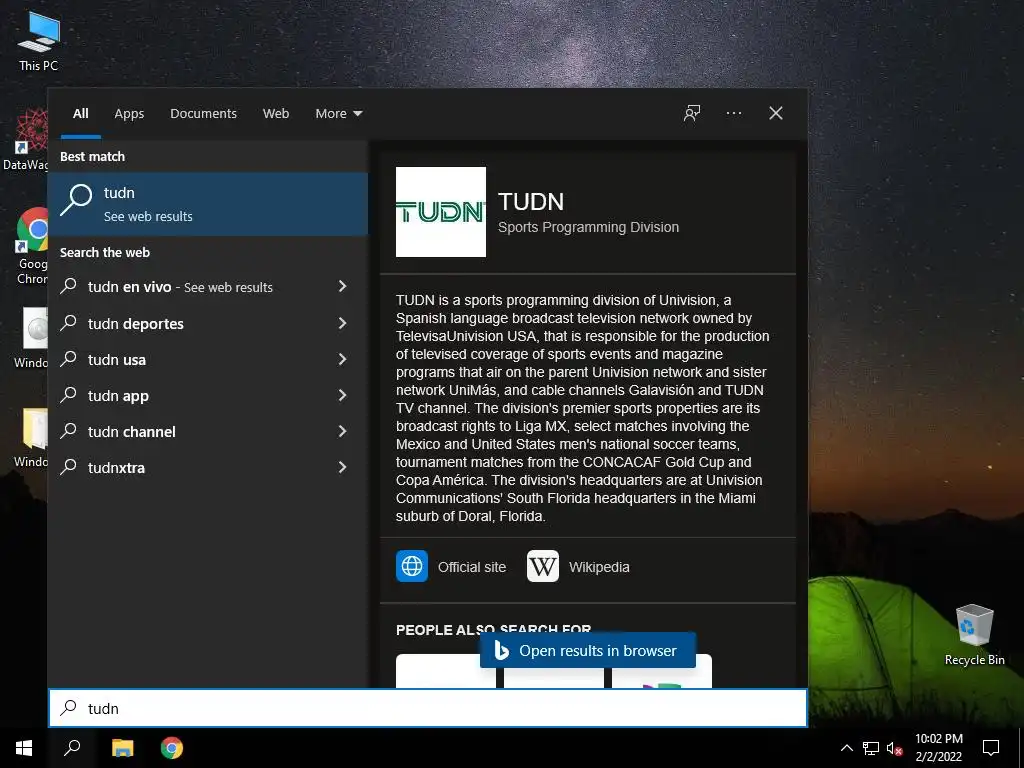Viewport: 1024px width, 768px height.
Task: Click the magnifier icon beside tudn en vivo
Action: pos(69,285)
